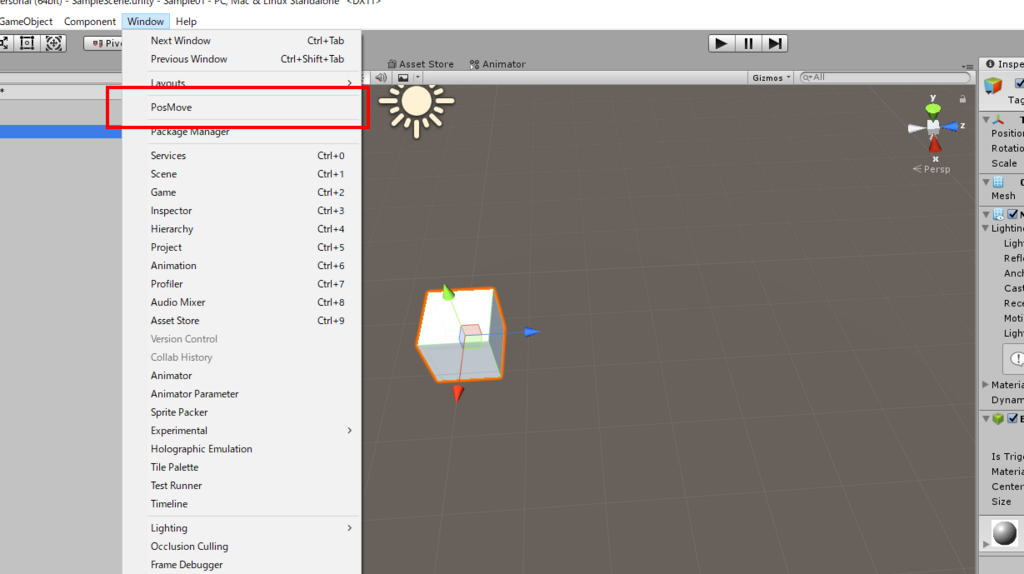Click the red move arrow below the cube
Image resolution: width=1024 pixels, height=574 pixels.
pyautogui.click(x=458, y=393)
